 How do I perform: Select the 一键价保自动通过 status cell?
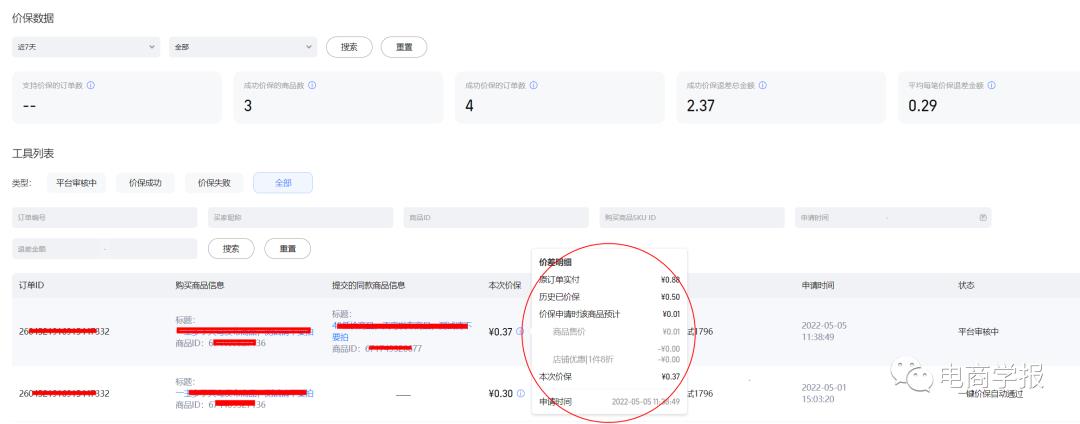(x=990, y=394)
